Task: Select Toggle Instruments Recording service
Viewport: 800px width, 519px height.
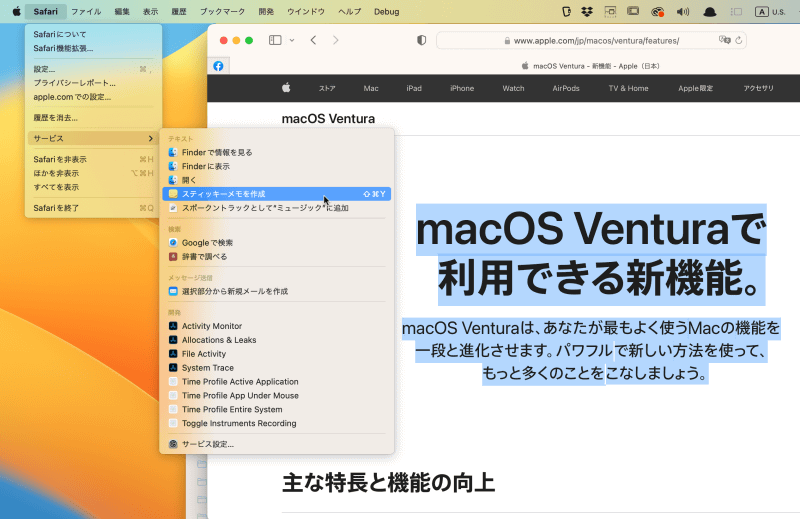Action: [277, 423]
